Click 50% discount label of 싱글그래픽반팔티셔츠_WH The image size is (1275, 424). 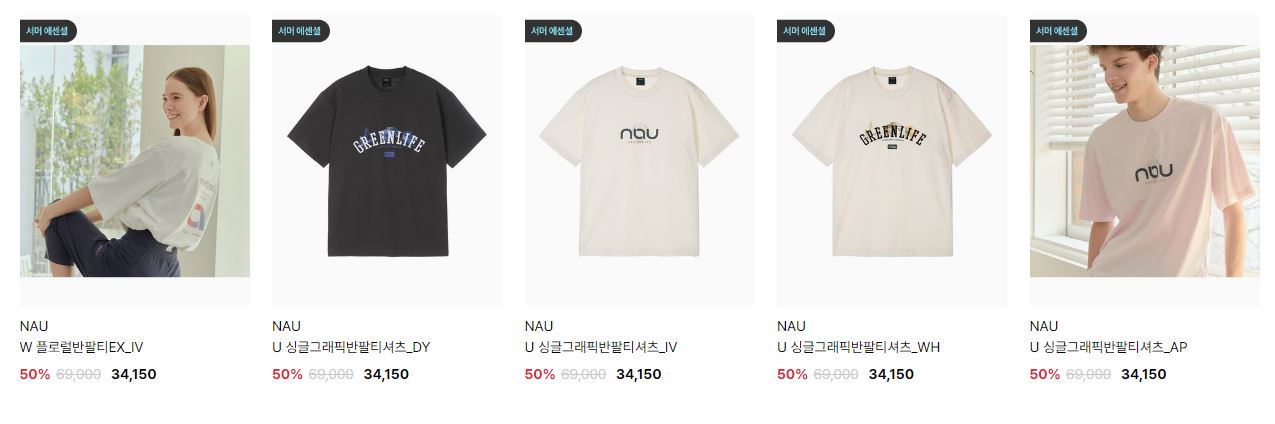coord(792,374)
